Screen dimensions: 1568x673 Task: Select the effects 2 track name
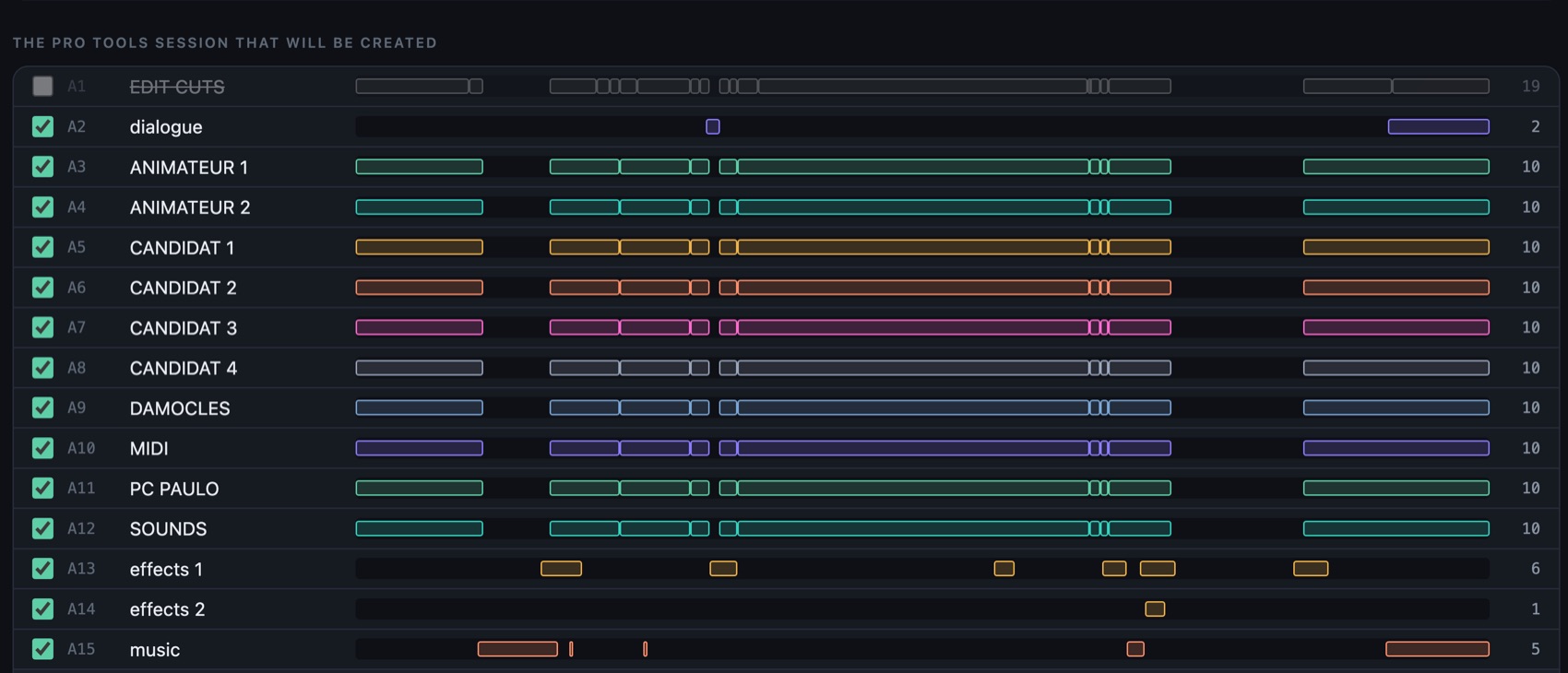click(167, 609)
